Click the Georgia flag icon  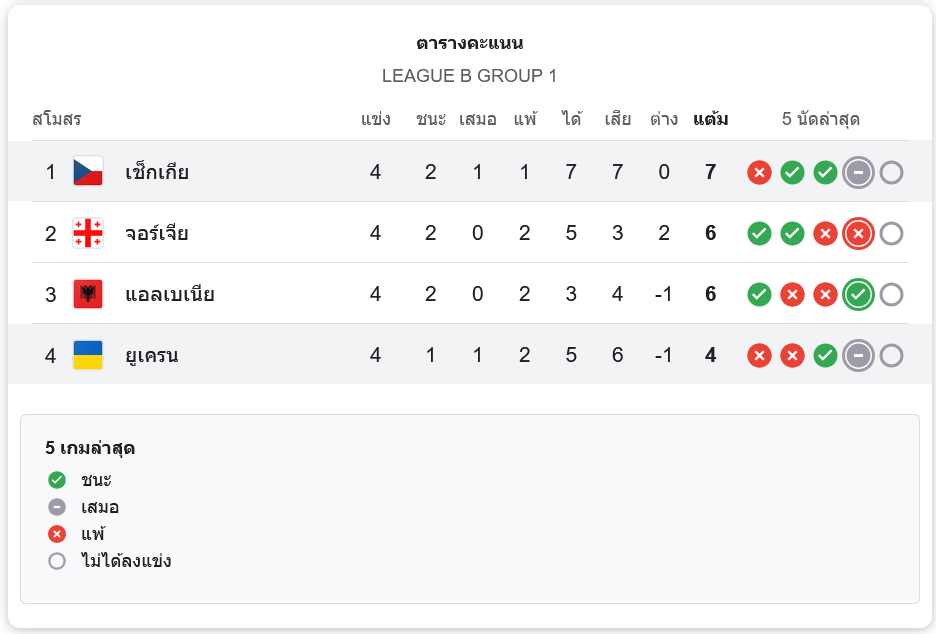(88, 233)
